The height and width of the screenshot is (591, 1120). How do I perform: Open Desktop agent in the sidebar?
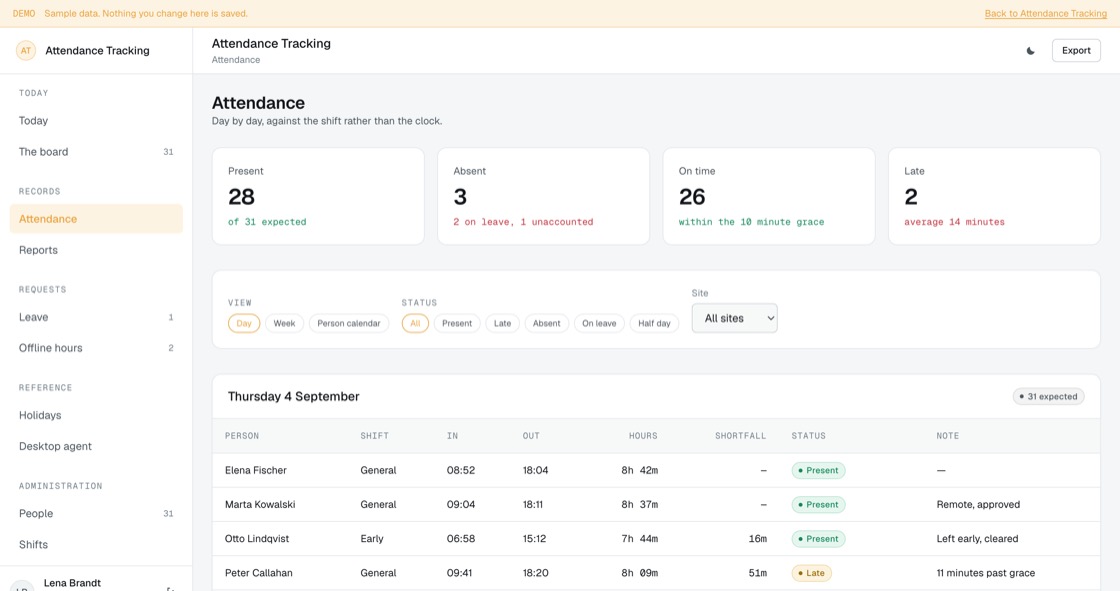point(96,447)
